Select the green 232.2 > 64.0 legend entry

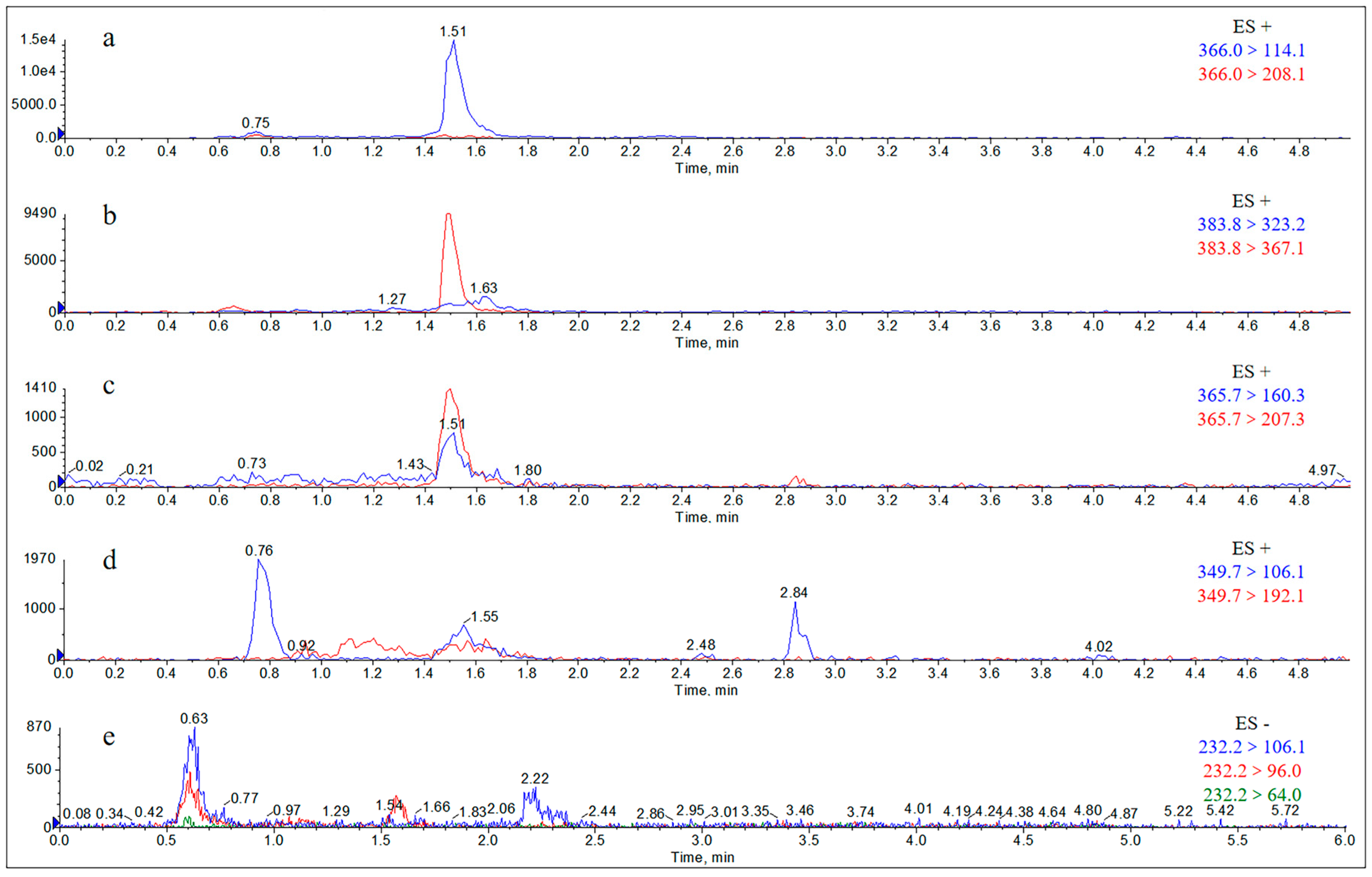1252,794
